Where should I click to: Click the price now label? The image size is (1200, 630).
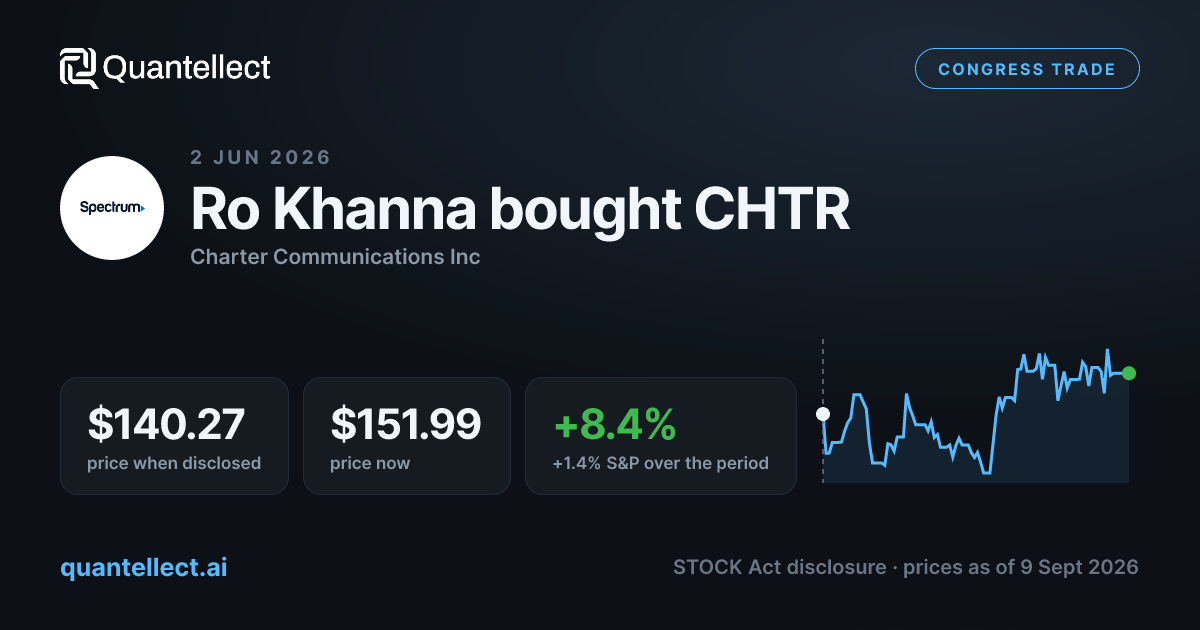click(370, 463)
